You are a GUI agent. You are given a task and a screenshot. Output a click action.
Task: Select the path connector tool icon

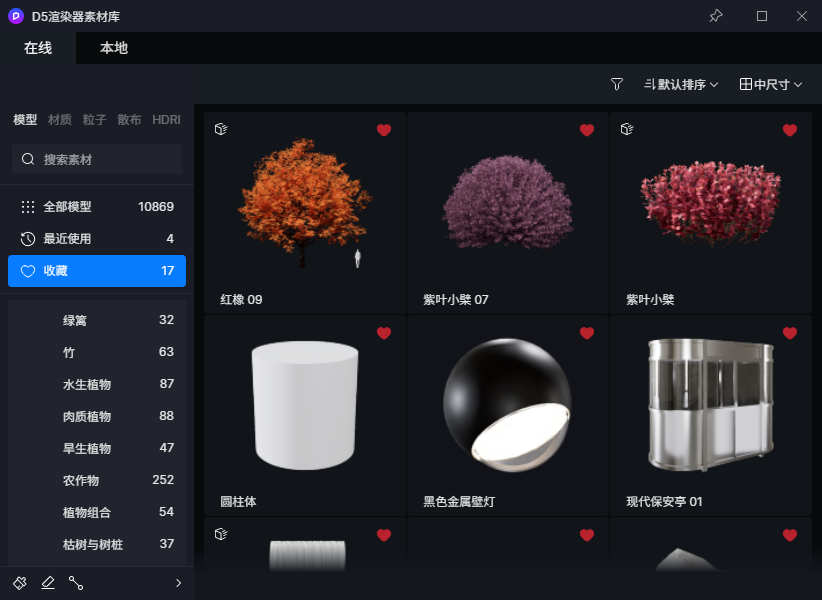[76, 583]
